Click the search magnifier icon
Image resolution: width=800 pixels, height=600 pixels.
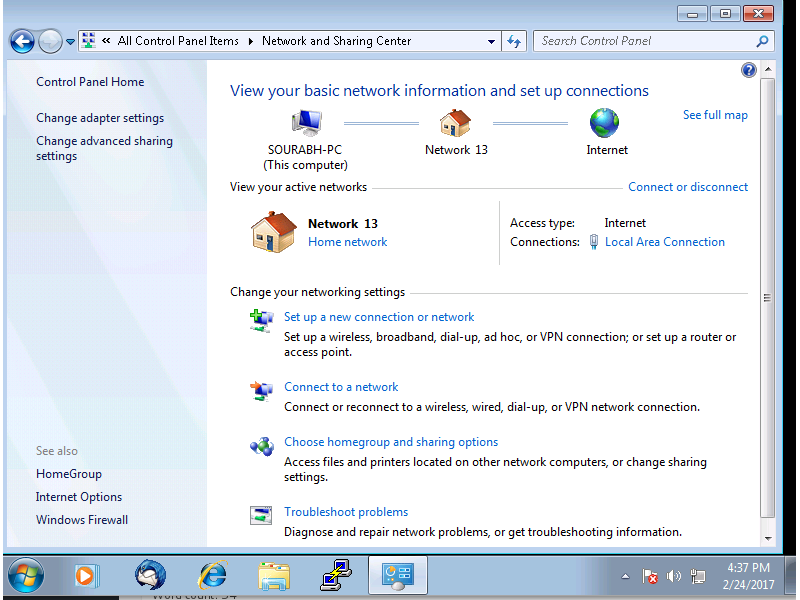tap(762, 41)
